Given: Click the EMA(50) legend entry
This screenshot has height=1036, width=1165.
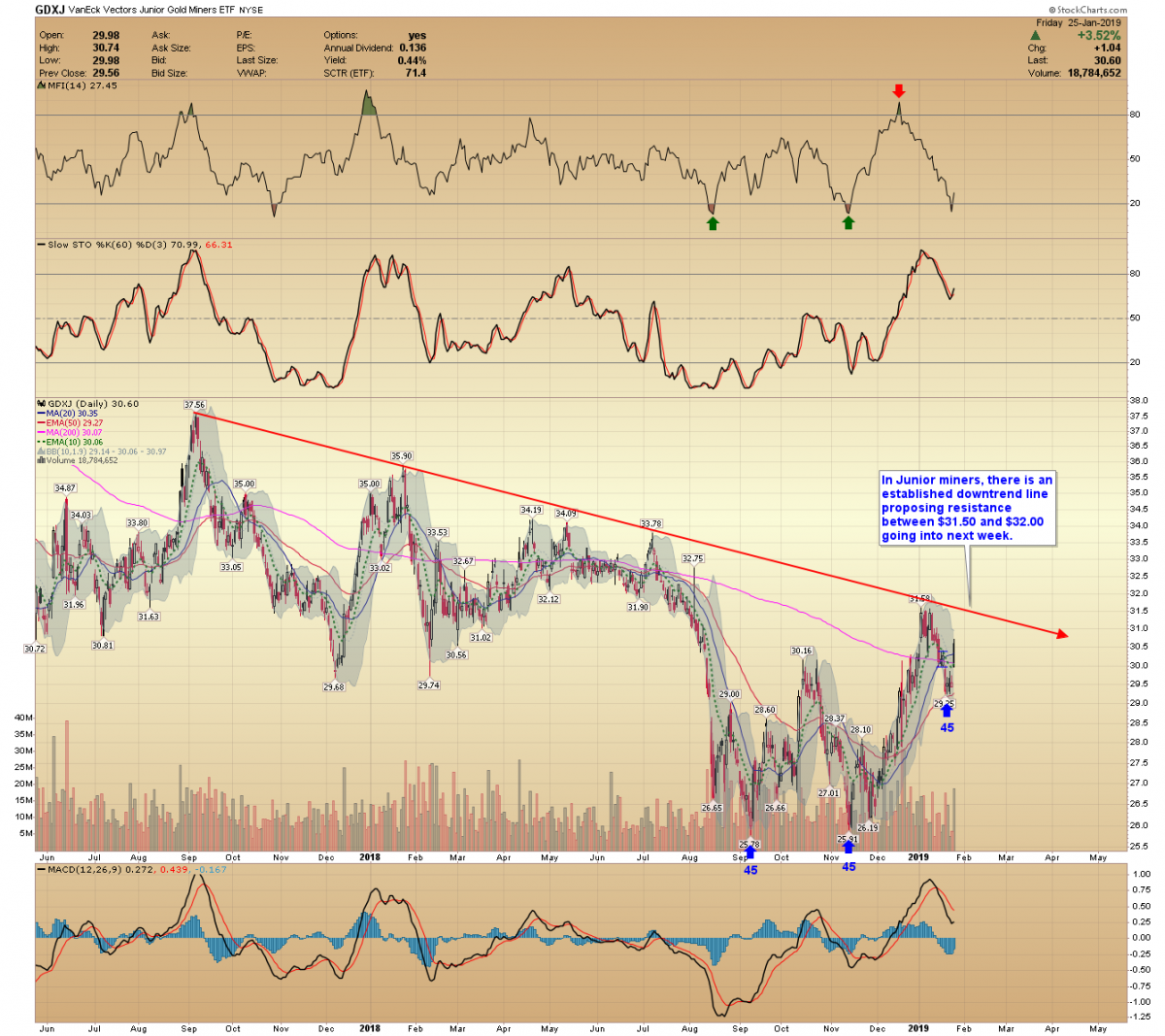Looking at the screenshot, I should [74, 423].
